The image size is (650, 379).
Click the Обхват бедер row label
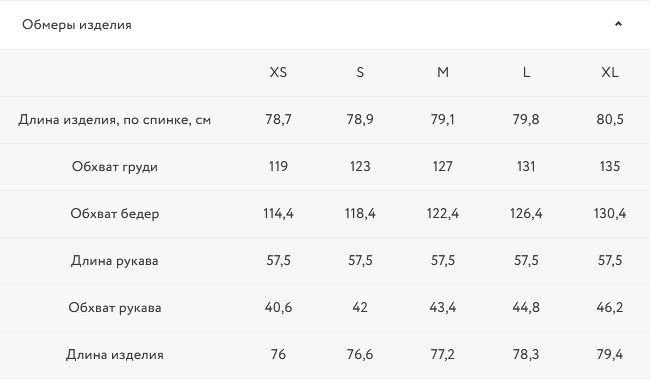[115, 214]
